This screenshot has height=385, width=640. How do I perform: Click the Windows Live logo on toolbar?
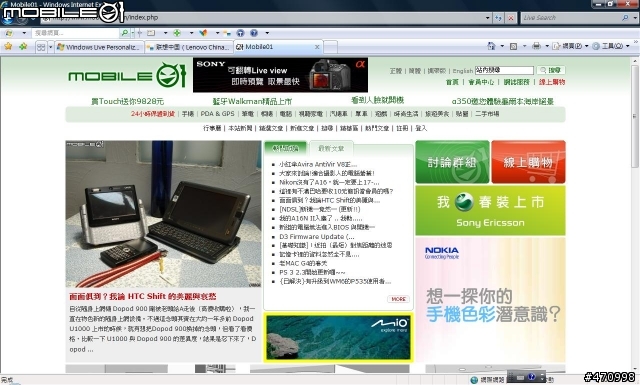coord(9,33)
